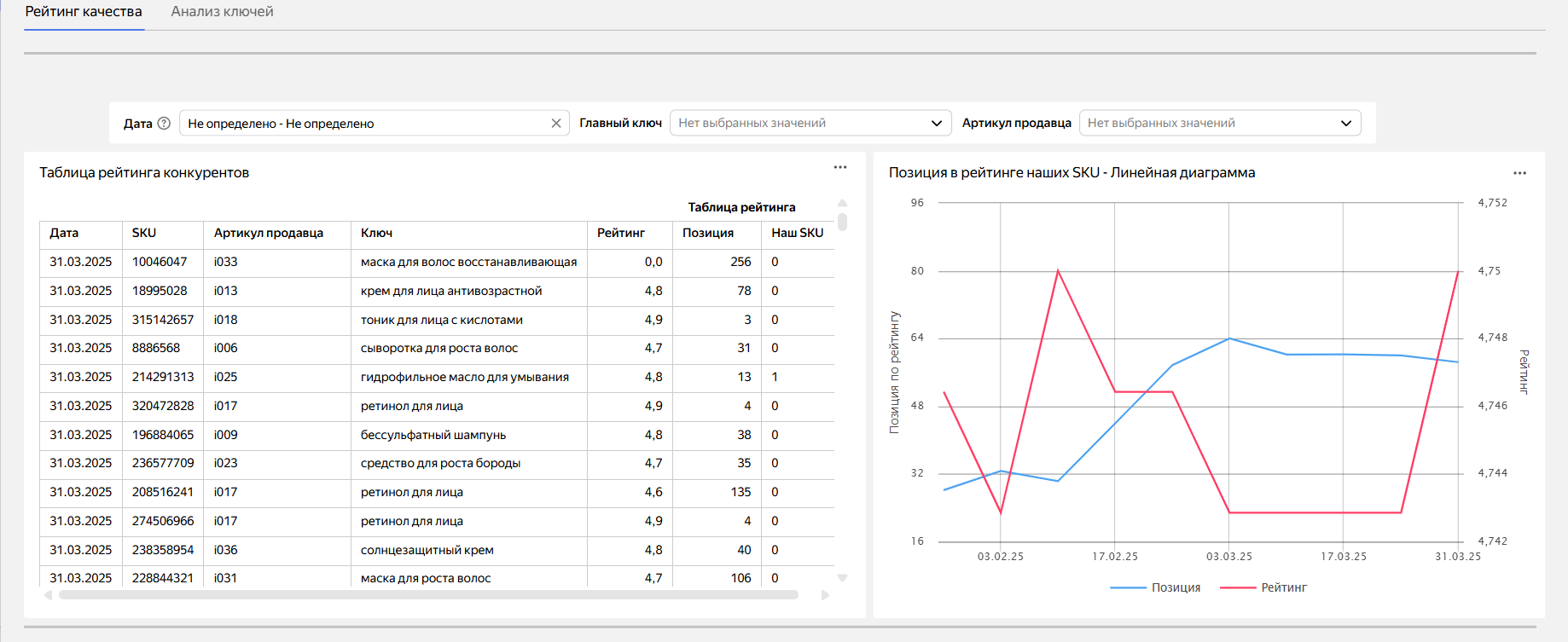Click the horizontal scrollbar under the table
Image resolution: width=1568 pixels, height=642 pixels.
[428, 595]
